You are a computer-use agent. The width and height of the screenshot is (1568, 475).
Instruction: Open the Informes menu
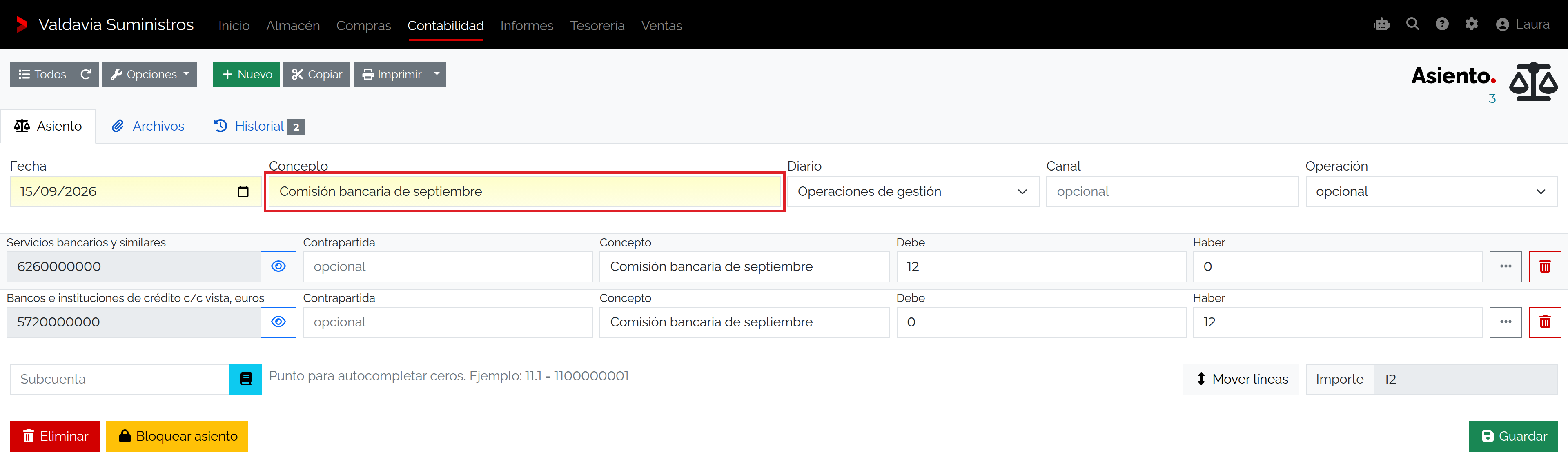[x=526, y=26]
